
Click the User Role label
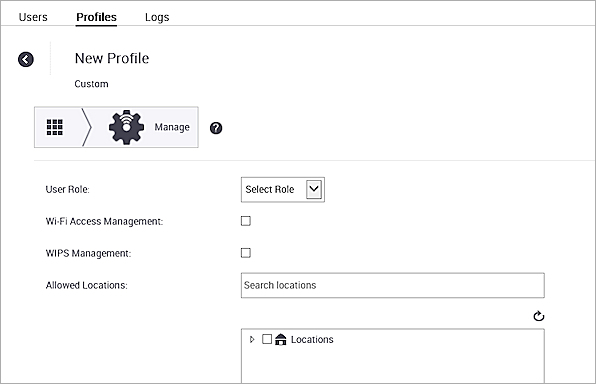tap(68, 189)
